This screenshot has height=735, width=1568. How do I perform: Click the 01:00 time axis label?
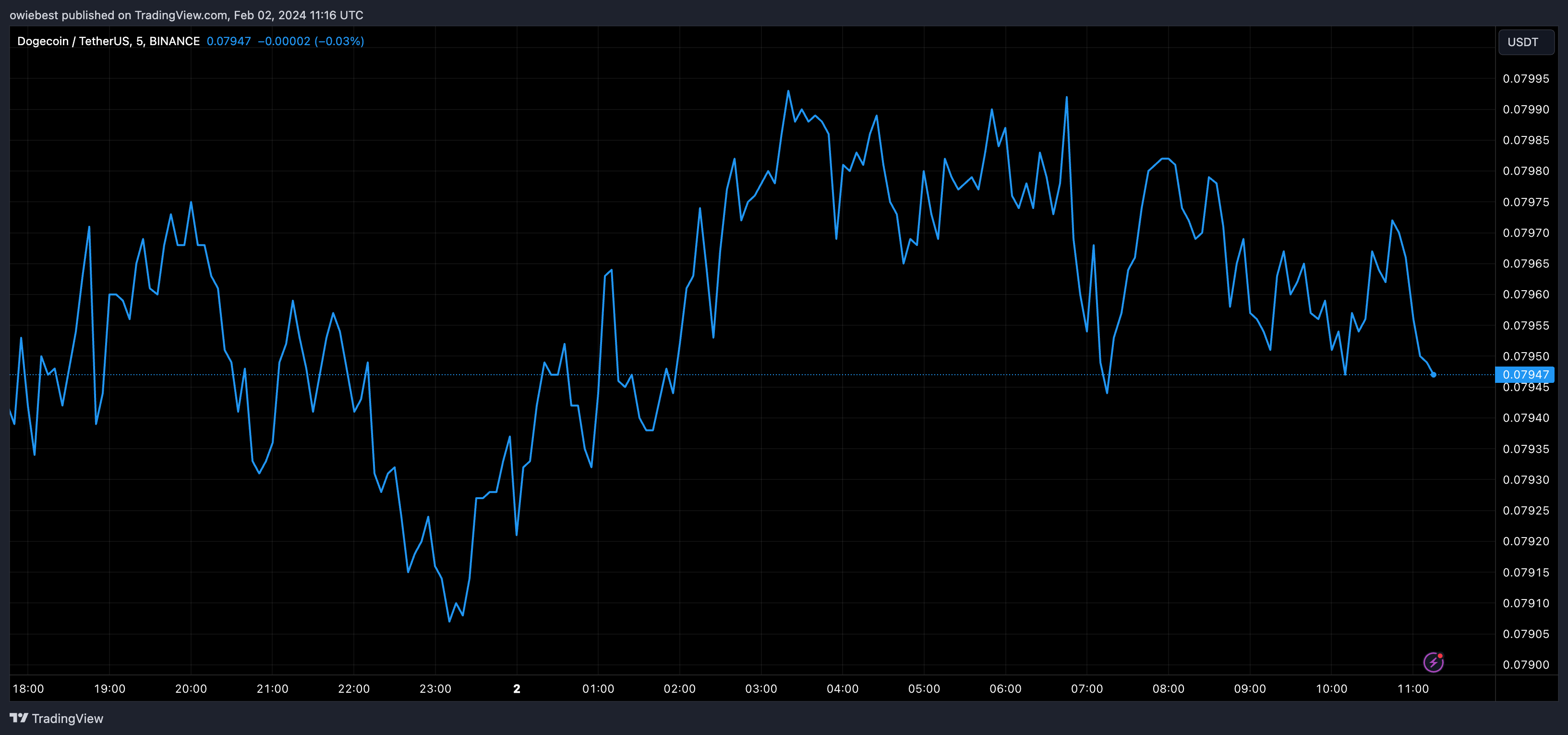598,689
